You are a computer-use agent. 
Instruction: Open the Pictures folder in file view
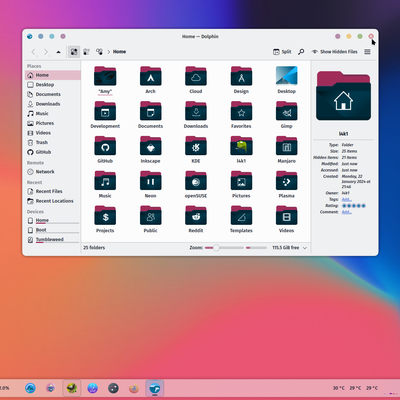point(241,185)
